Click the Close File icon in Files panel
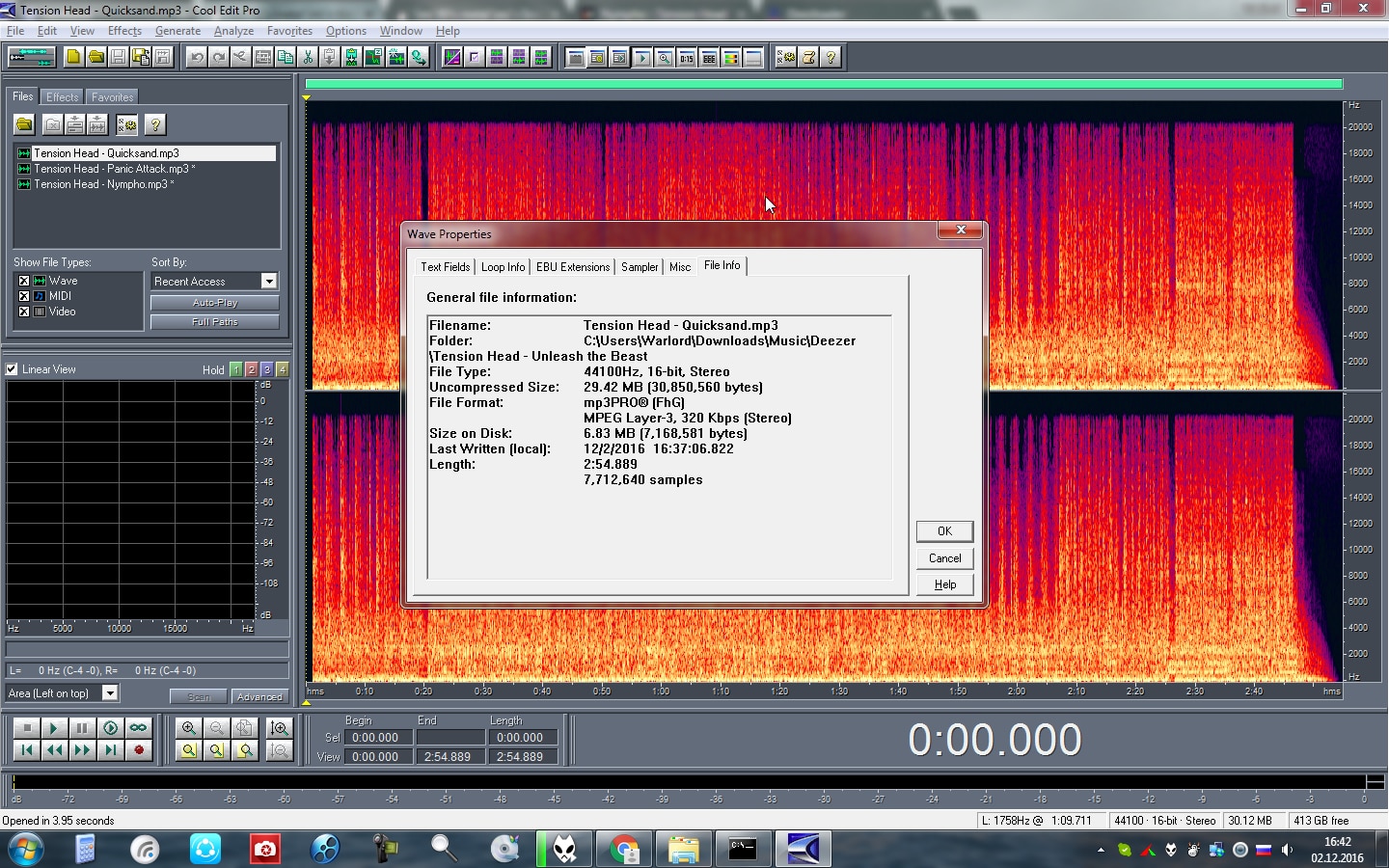The height and width of the screenshot is (868, 1389). pos(53,124)
